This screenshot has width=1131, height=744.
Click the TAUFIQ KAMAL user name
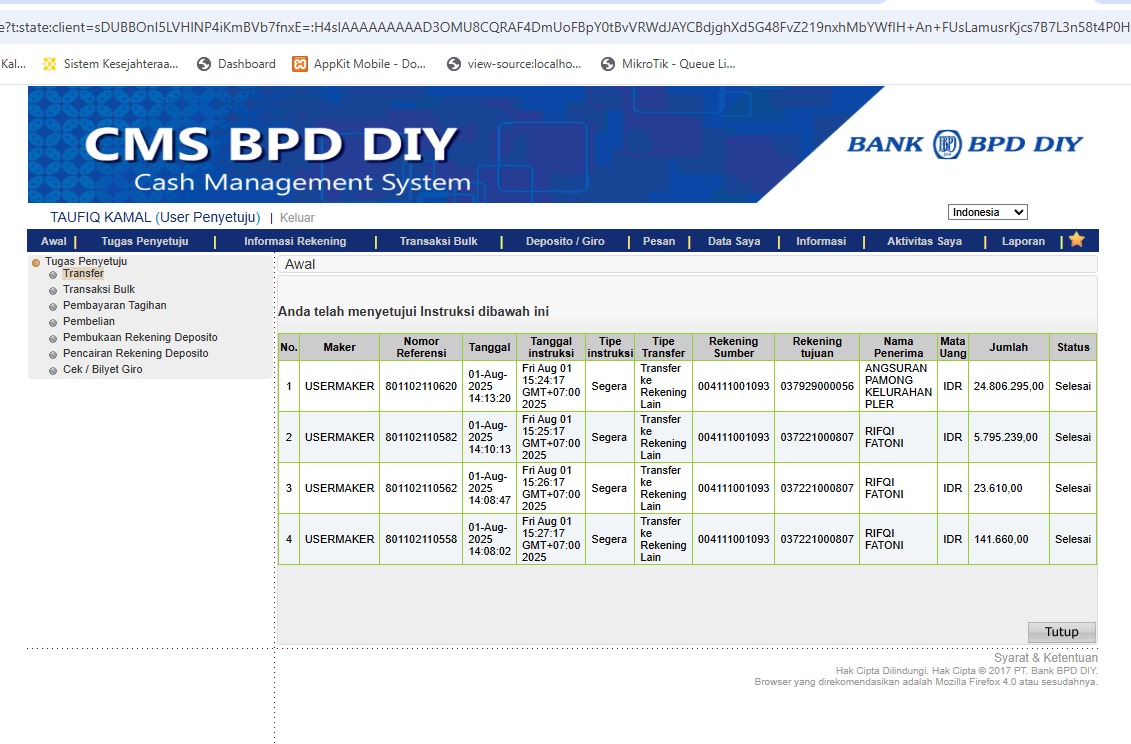coord(100,217)
